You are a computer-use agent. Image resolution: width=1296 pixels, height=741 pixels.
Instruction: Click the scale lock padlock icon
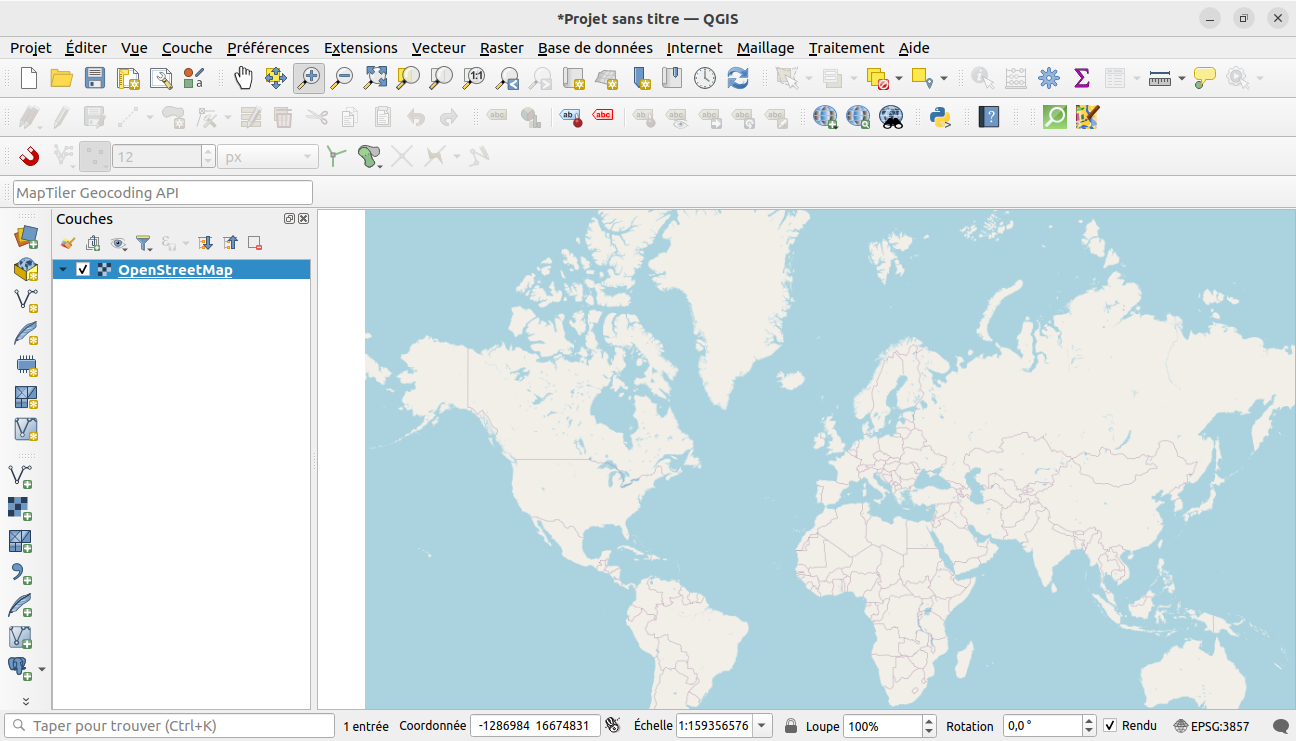791,726
